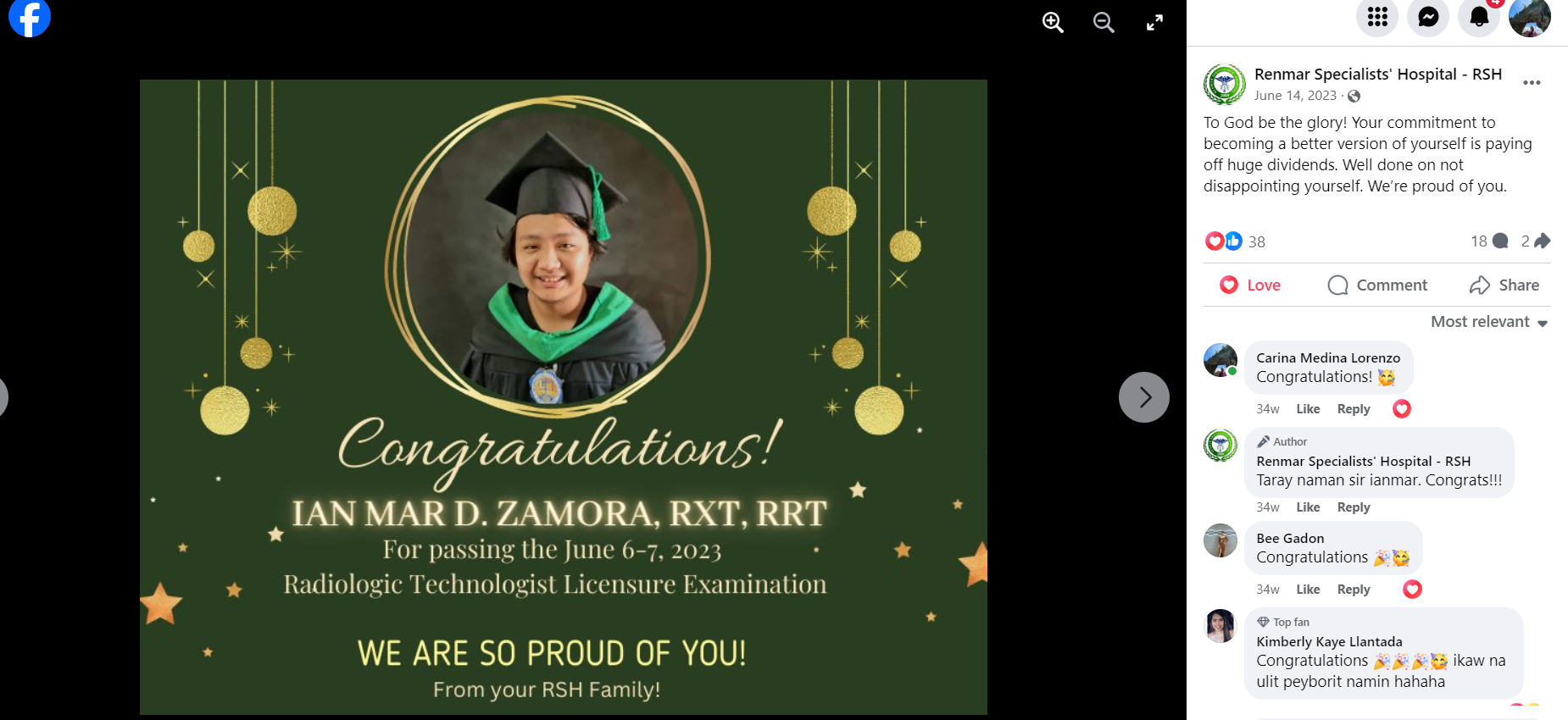Open the Facebook home logo

tap(30, 17)
